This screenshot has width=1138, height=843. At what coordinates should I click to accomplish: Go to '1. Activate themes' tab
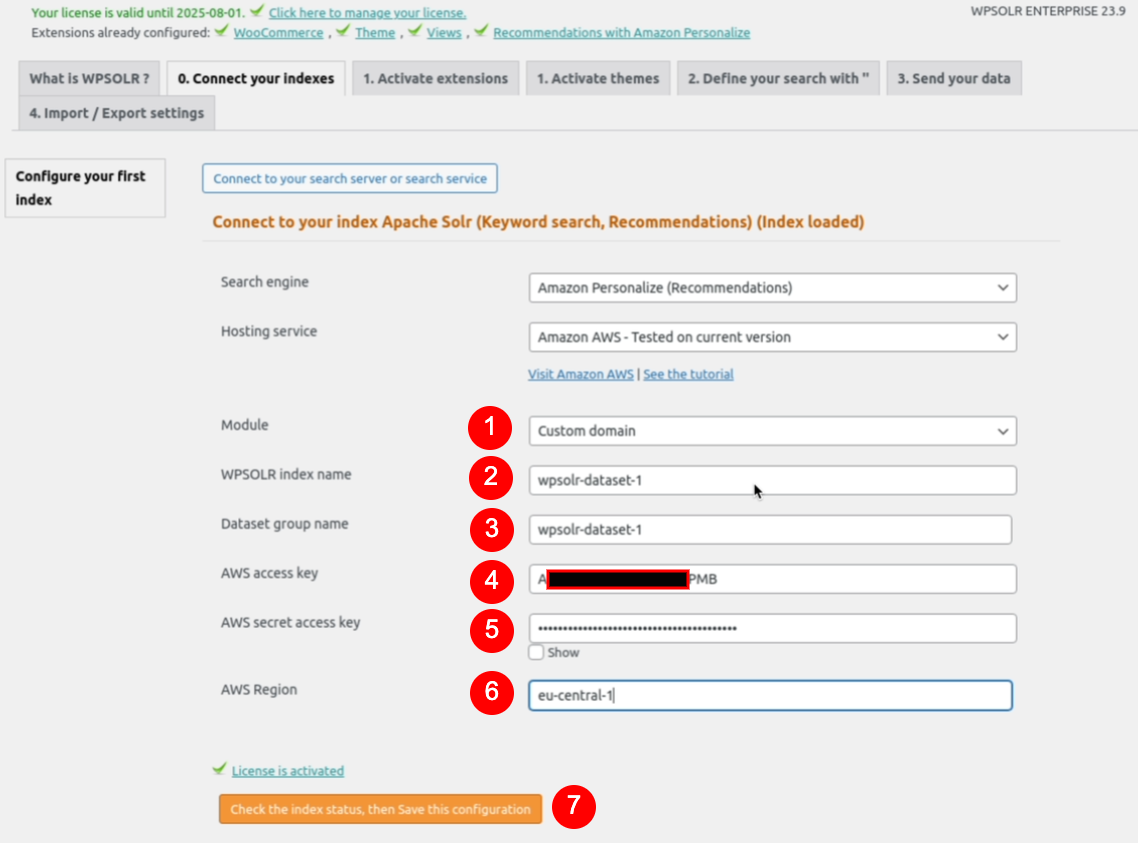tap(598, 78)
